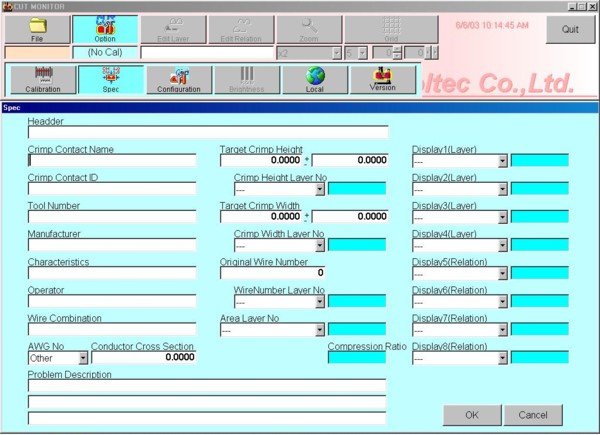Confirm the spec with OK
The height and width of the screenshot is (435, 600).
point(472,415)
